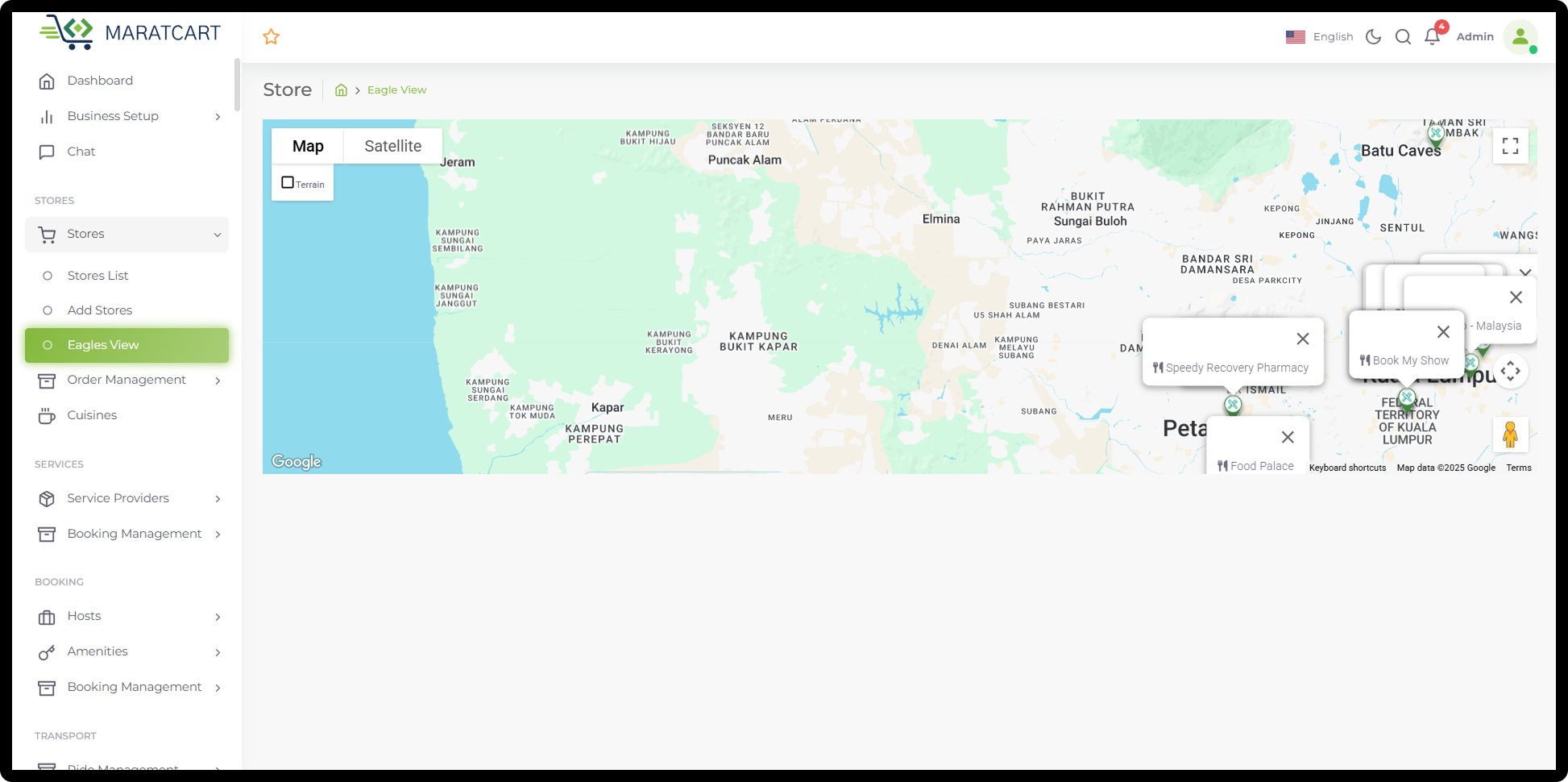
Task: Toggle dark mode moon icon
Action: point(1374,36)
